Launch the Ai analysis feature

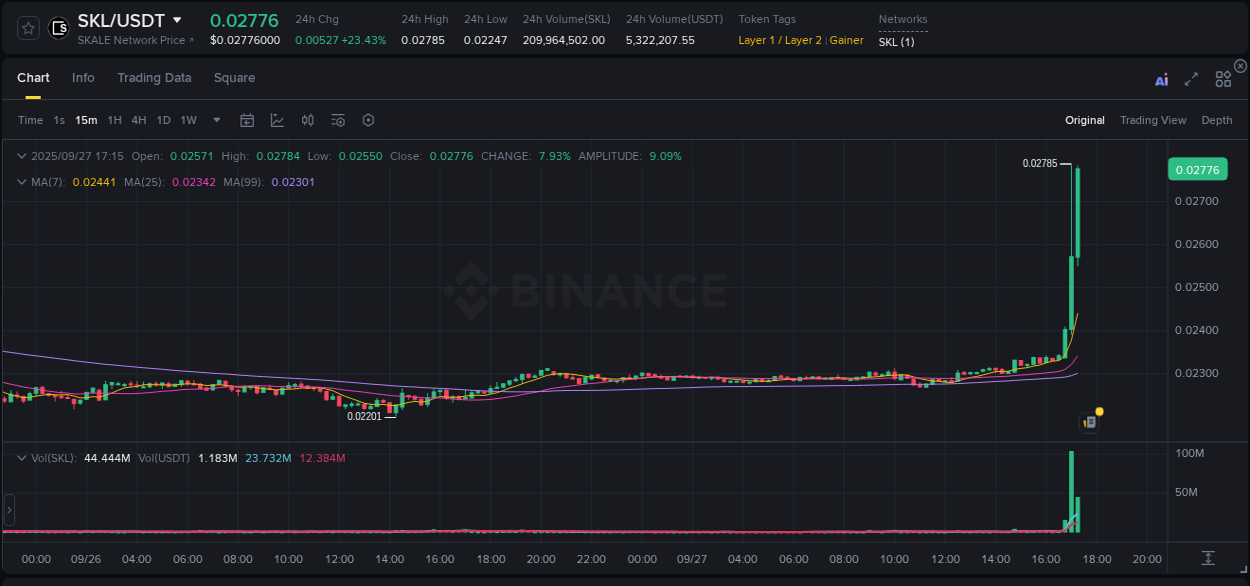point(1161,79)
